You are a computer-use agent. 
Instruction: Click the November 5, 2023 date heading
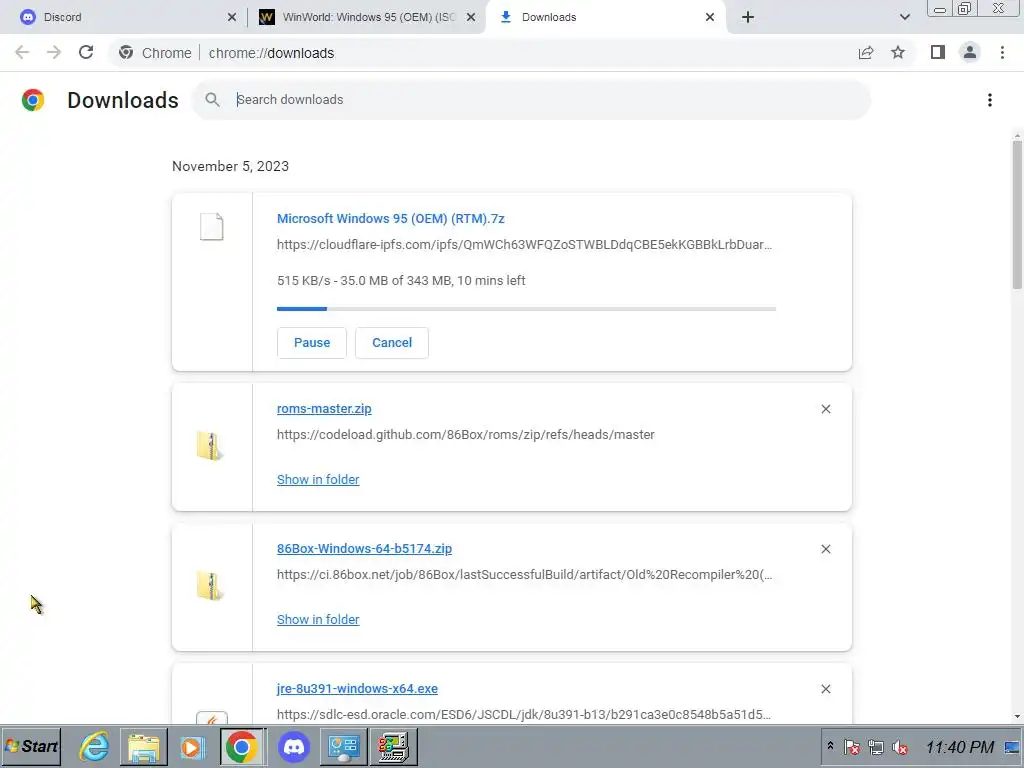tap(231, 167)
